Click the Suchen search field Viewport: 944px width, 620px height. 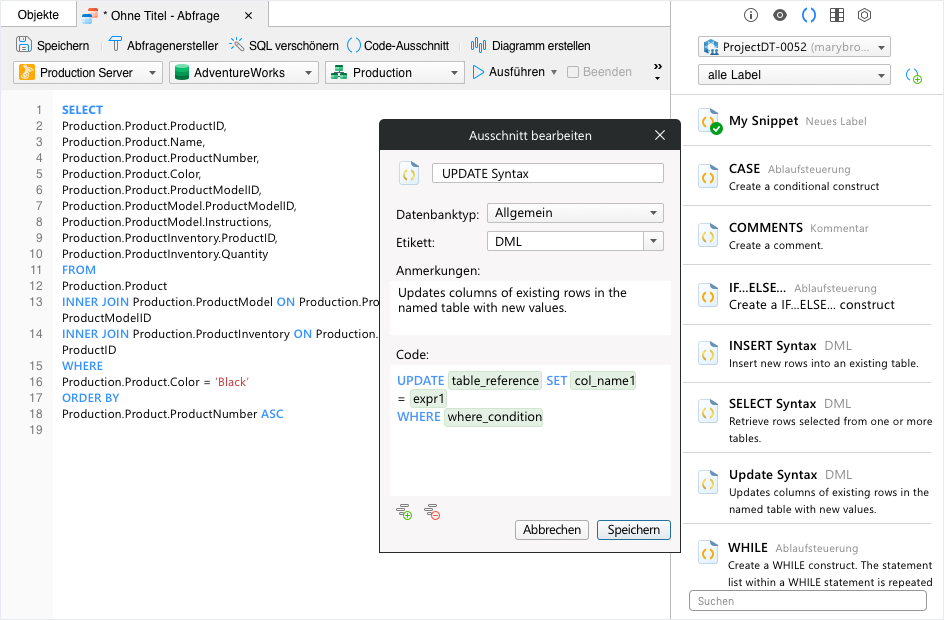(807, 601)
